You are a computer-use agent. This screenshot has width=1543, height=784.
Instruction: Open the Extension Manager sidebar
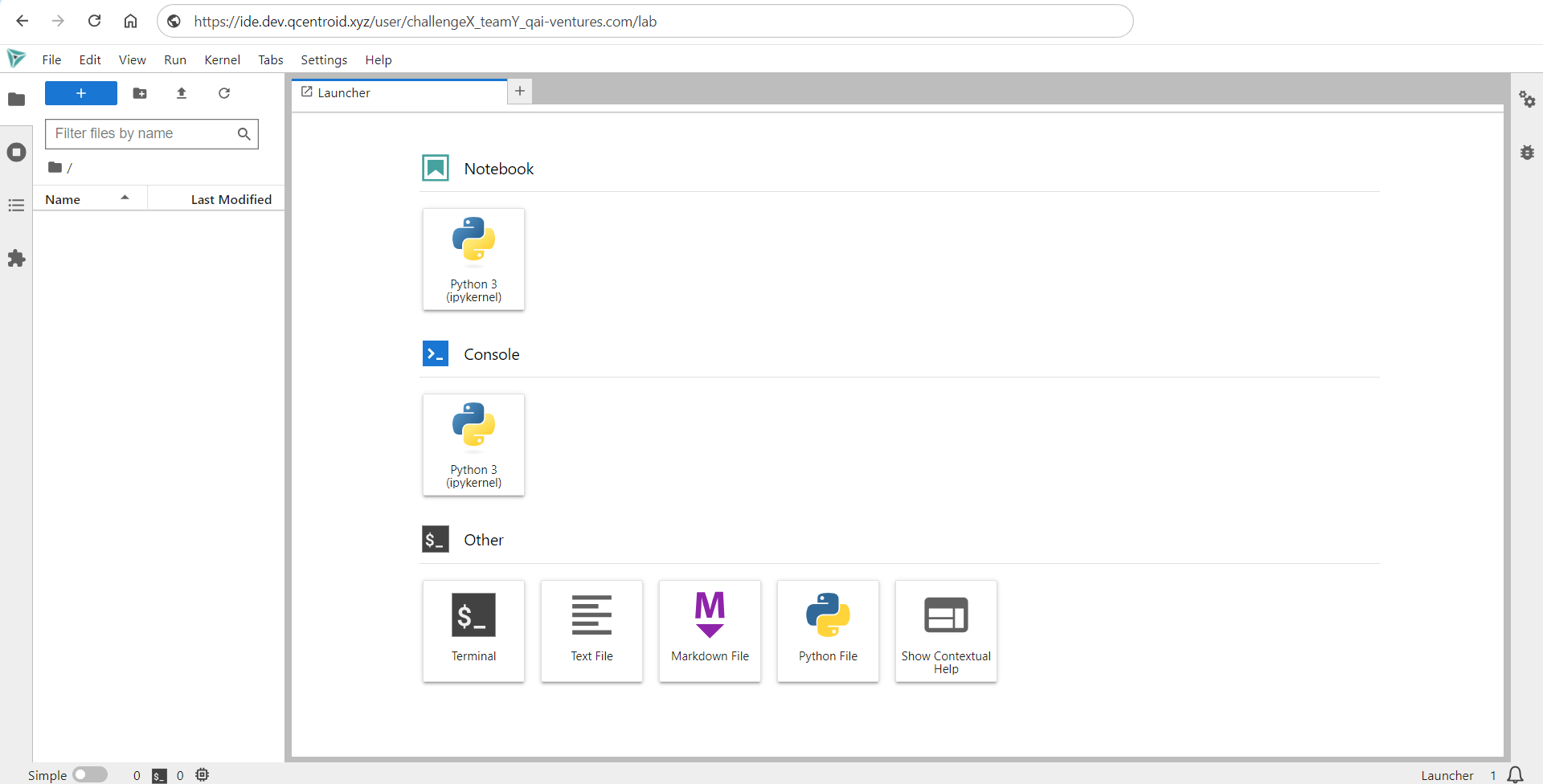click(16, 259)
